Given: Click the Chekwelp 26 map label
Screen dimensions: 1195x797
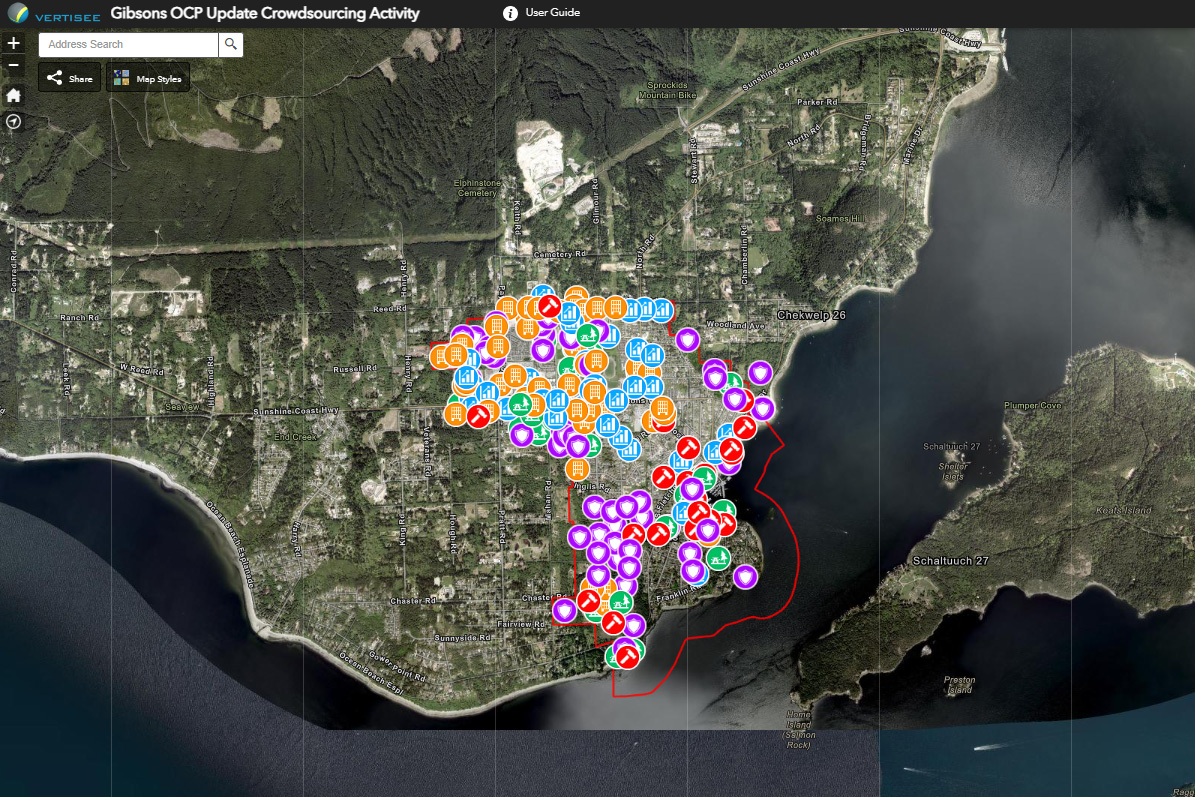Looking at the screenshot, I should [811, 315].
